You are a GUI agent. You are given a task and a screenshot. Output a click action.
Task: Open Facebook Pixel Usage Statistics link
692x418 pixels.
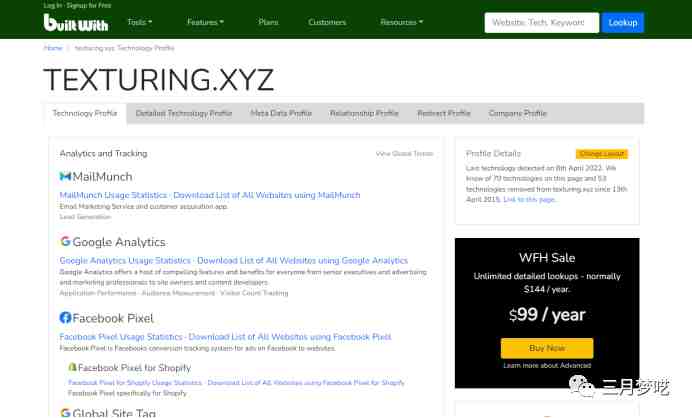[x=121, y=337]
